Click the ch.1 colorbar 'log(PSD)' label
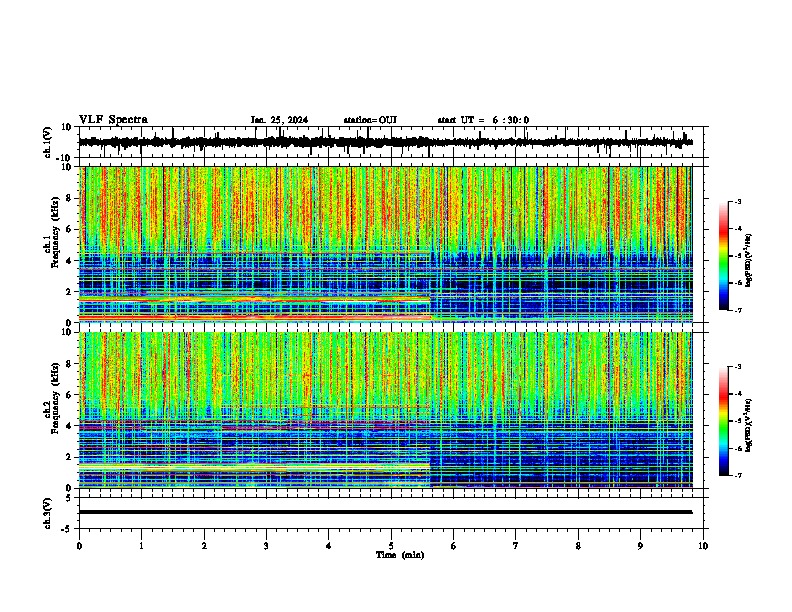Viewport: 792px width, 612px height. tap(749, 261)
